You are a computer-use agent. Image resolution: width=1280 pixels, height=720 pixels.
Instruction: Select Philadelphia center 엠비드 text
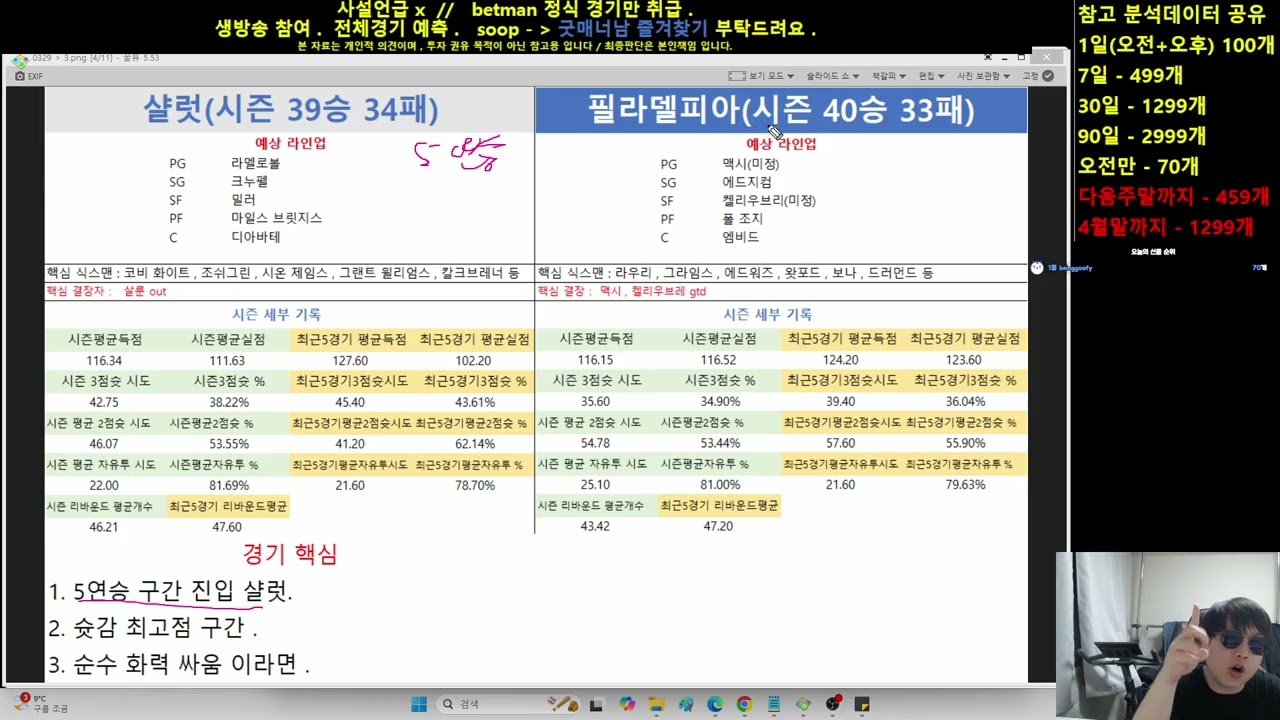click(x=741, y=237)
